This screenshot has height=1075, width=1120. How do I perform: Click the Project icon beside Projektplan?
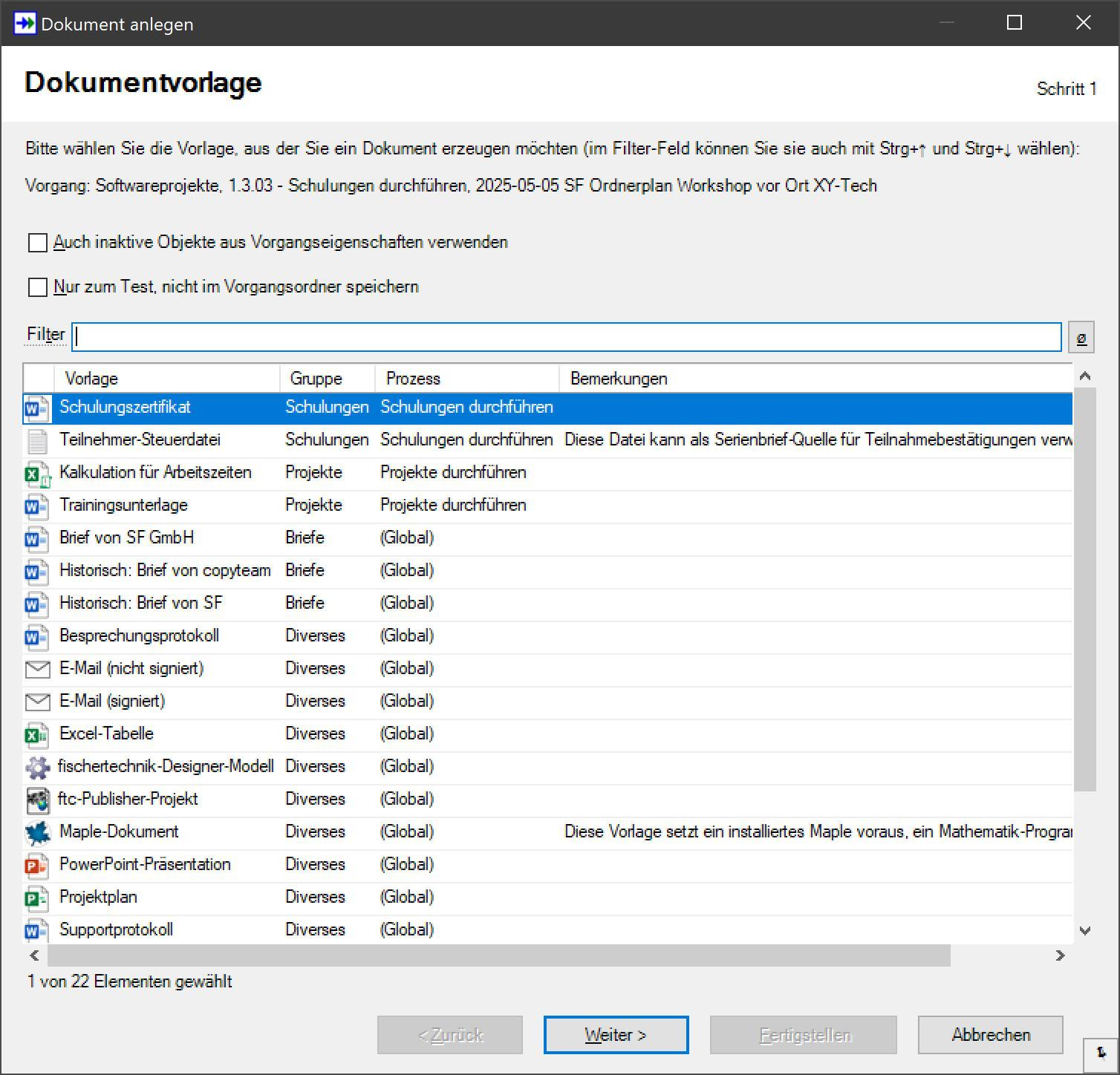point(36,898)
